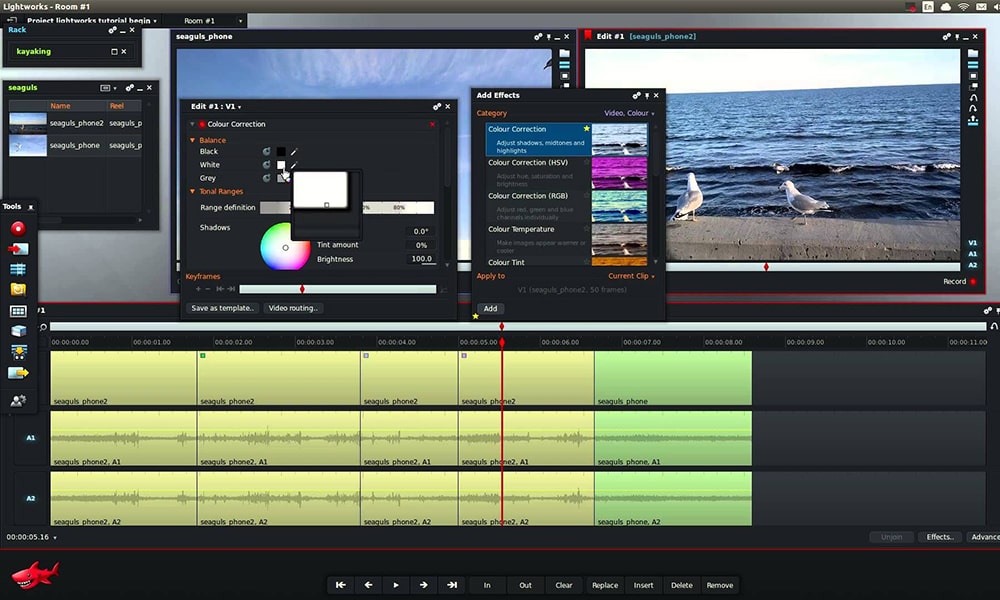Viewport: 1000px width, 600px height.
Task: Click the email icon in the system tray
Action: click(981, 6)
